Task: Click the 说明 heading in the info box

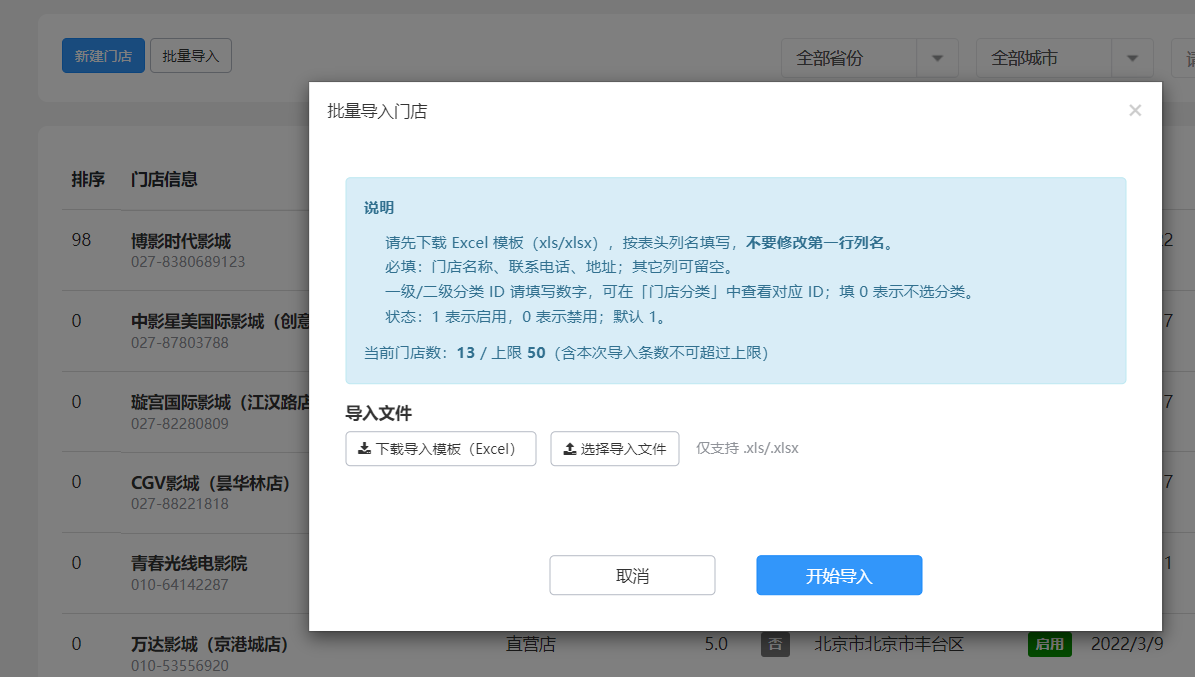Action: coord(379,207)
